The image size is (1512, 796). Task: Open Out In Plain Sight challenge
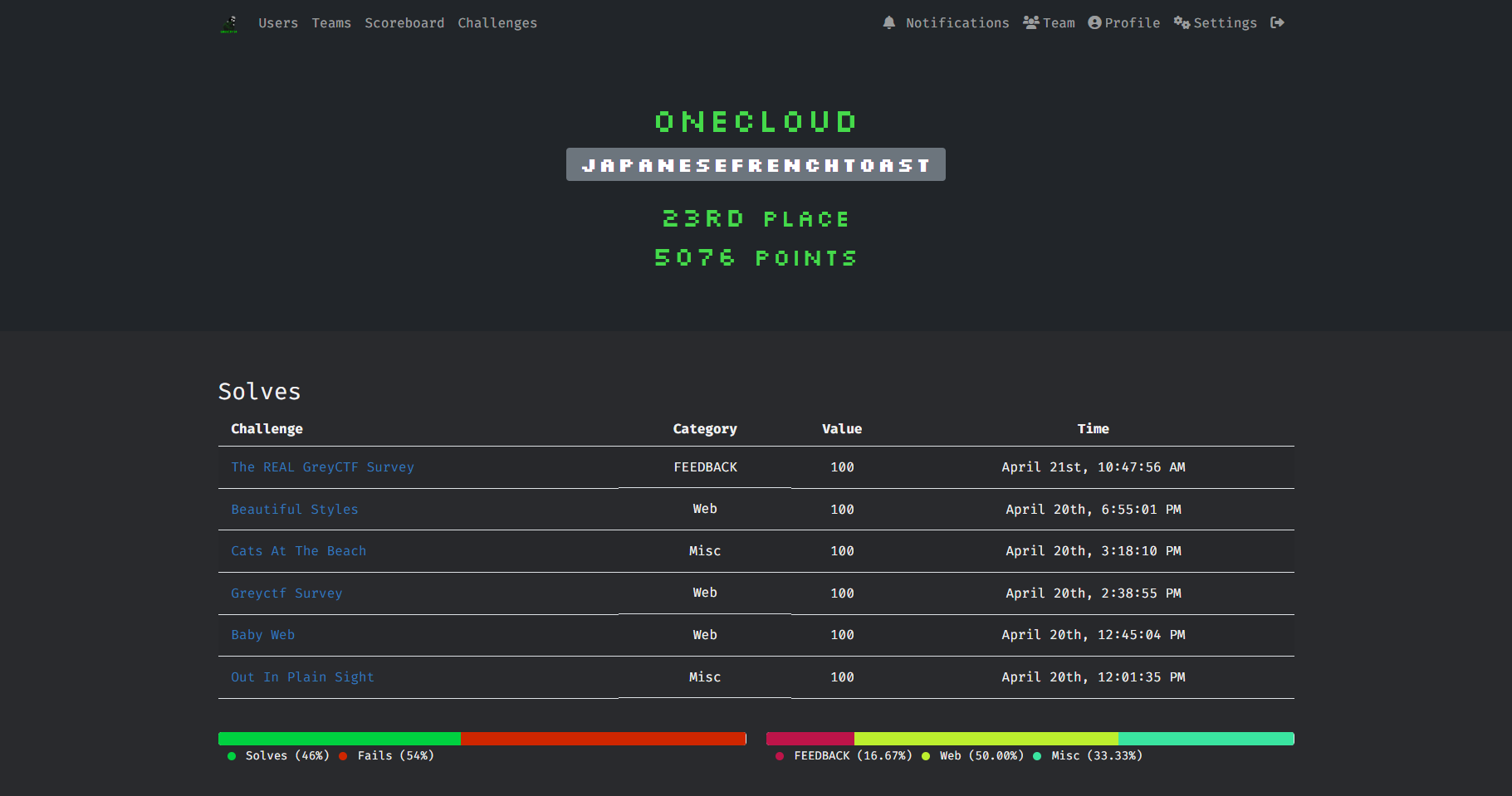(x=302, y=677)
